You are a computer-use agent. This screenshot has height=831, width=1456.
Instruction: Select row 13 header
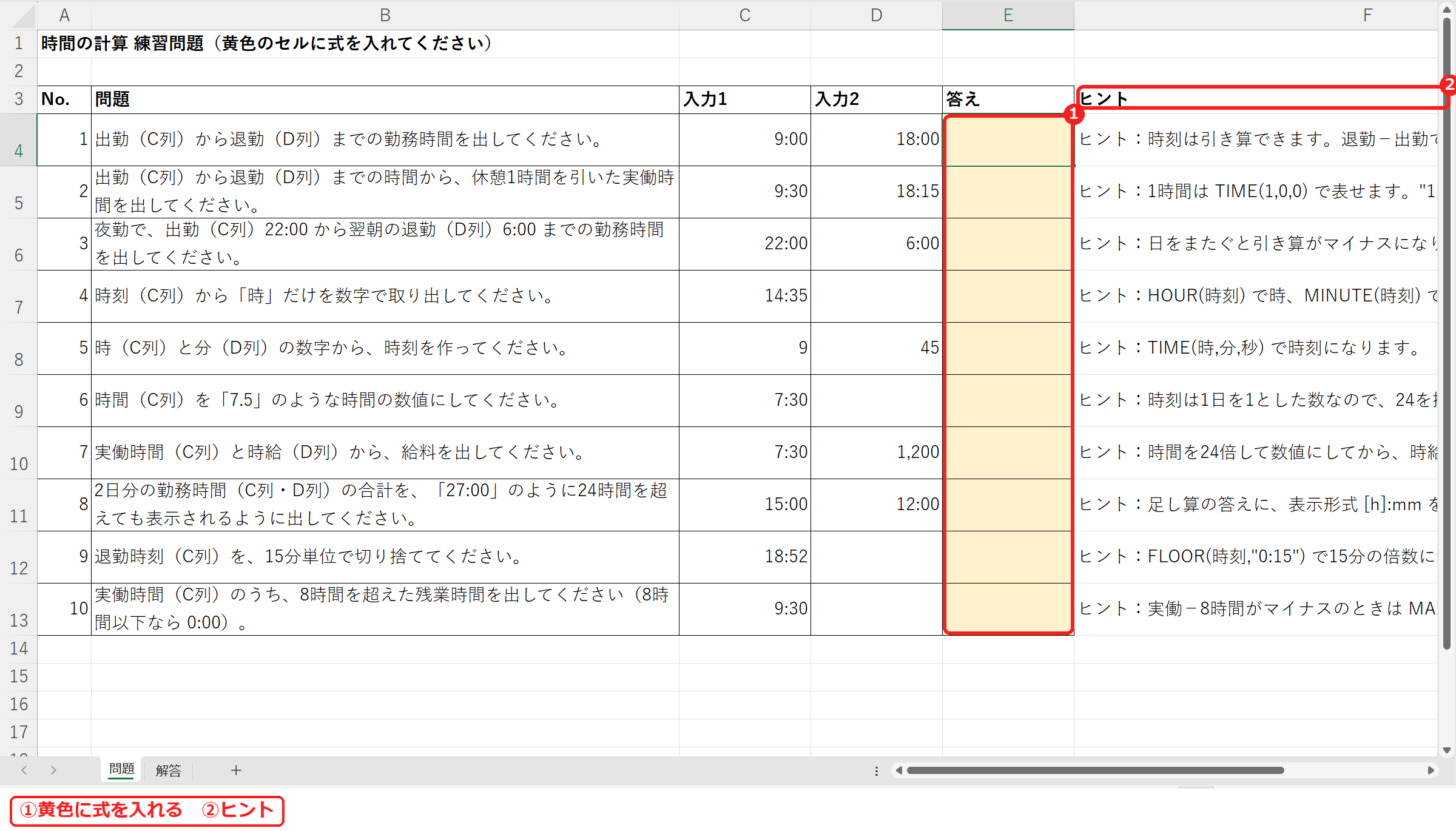(19, 610)
